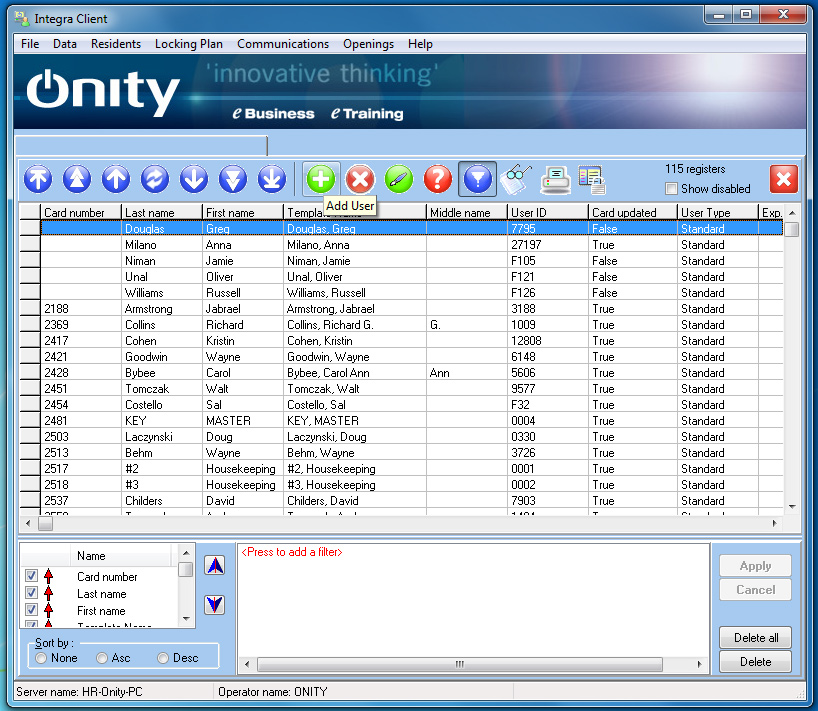The width and height of the screenshot is (818, 711).
Task: Uncheck the Card number column checkbox
Action: pyautogui.click(x=32, y=576)
